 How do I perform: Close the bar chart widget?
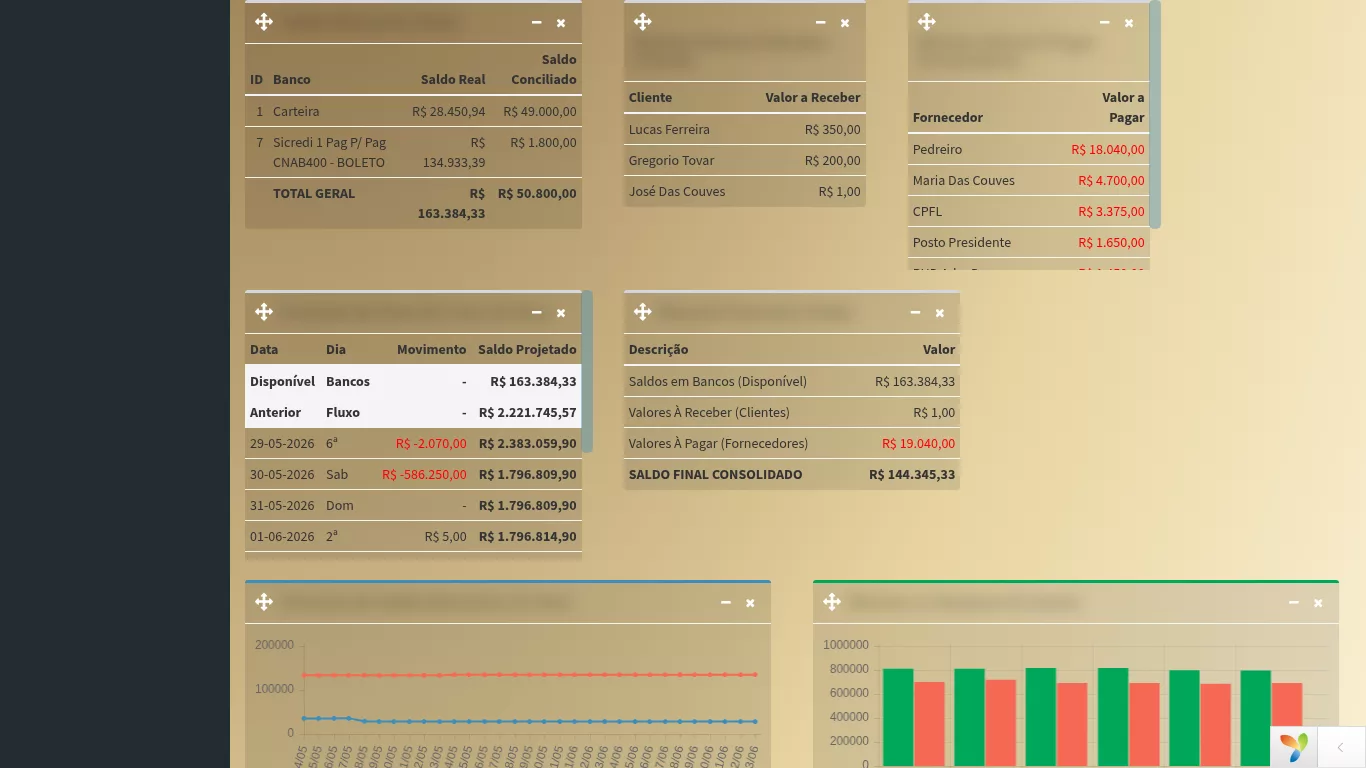1318,603
